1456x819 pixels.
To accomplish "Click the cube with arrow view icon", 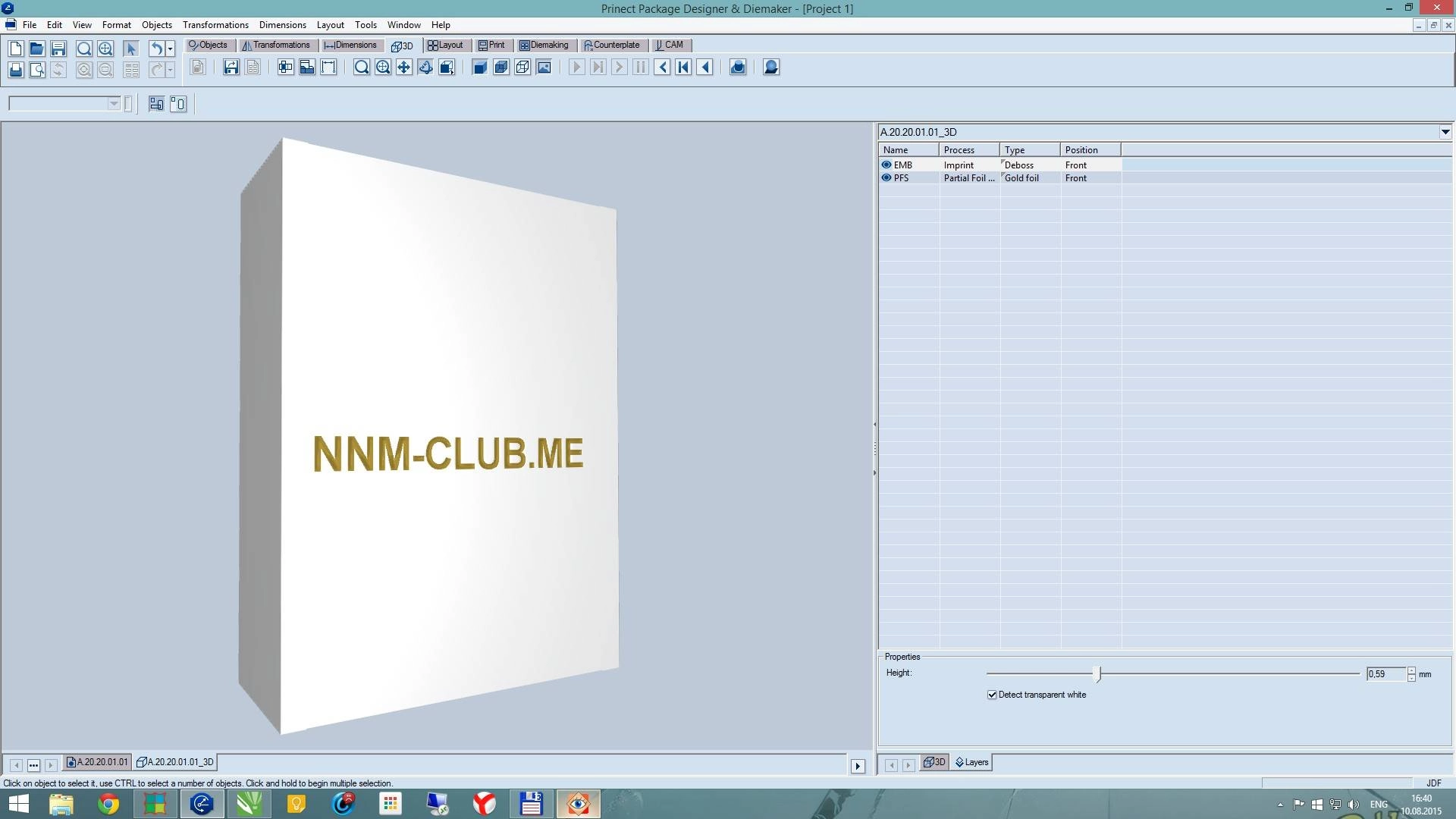I will click(447, 67).
